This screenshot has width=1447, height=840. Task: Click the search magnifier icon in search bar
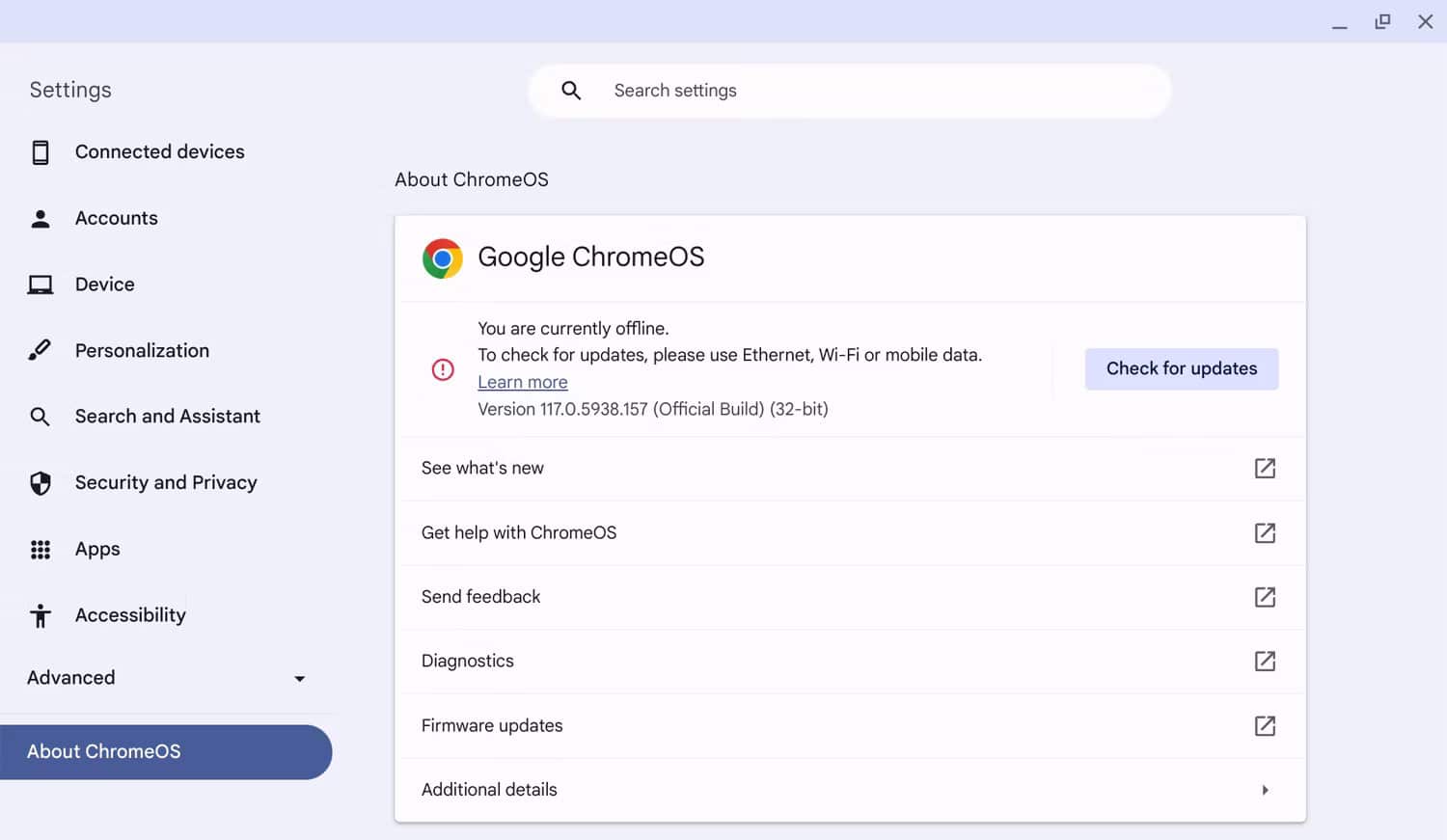click(571, 91)
